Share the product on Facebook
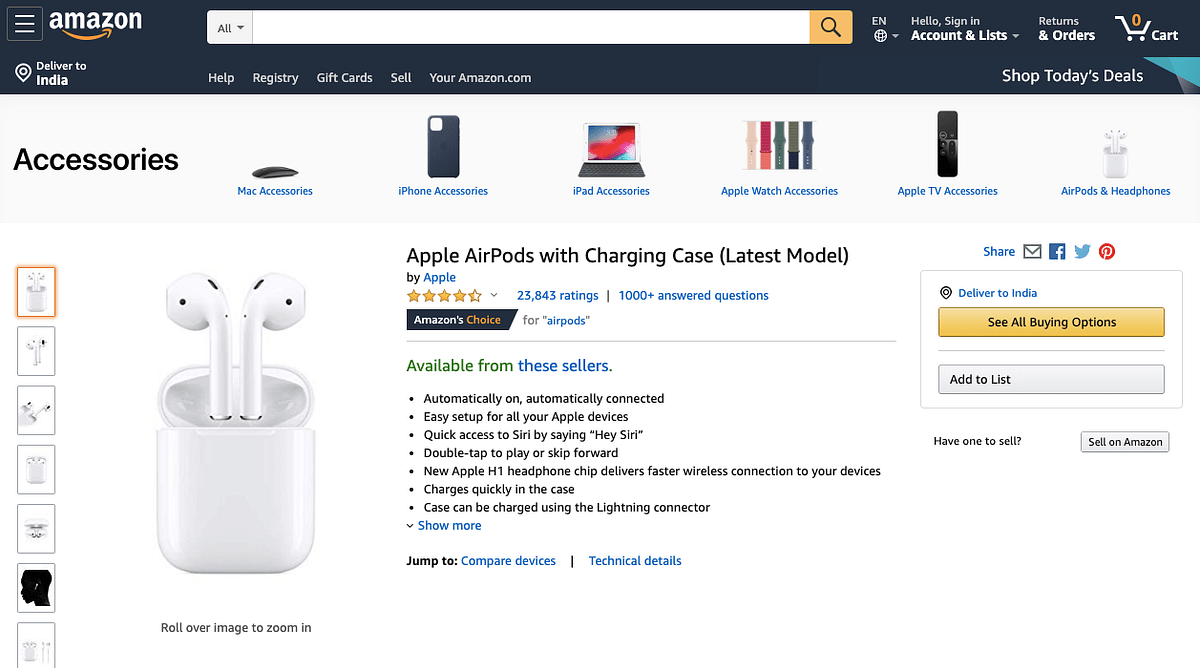The width and height of the screenshot is (1200, 668). point(1057,251)
